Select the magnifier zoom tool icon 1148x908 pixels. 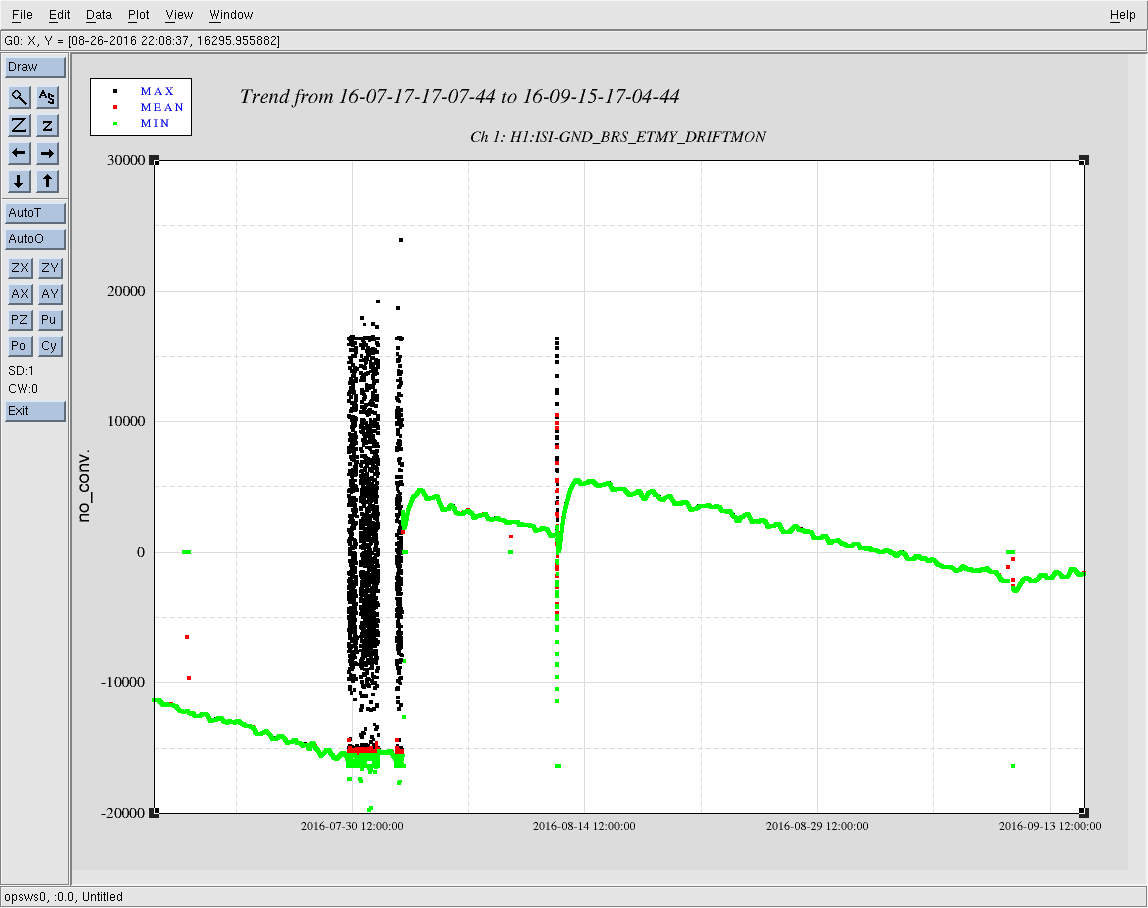pos(19,97)
